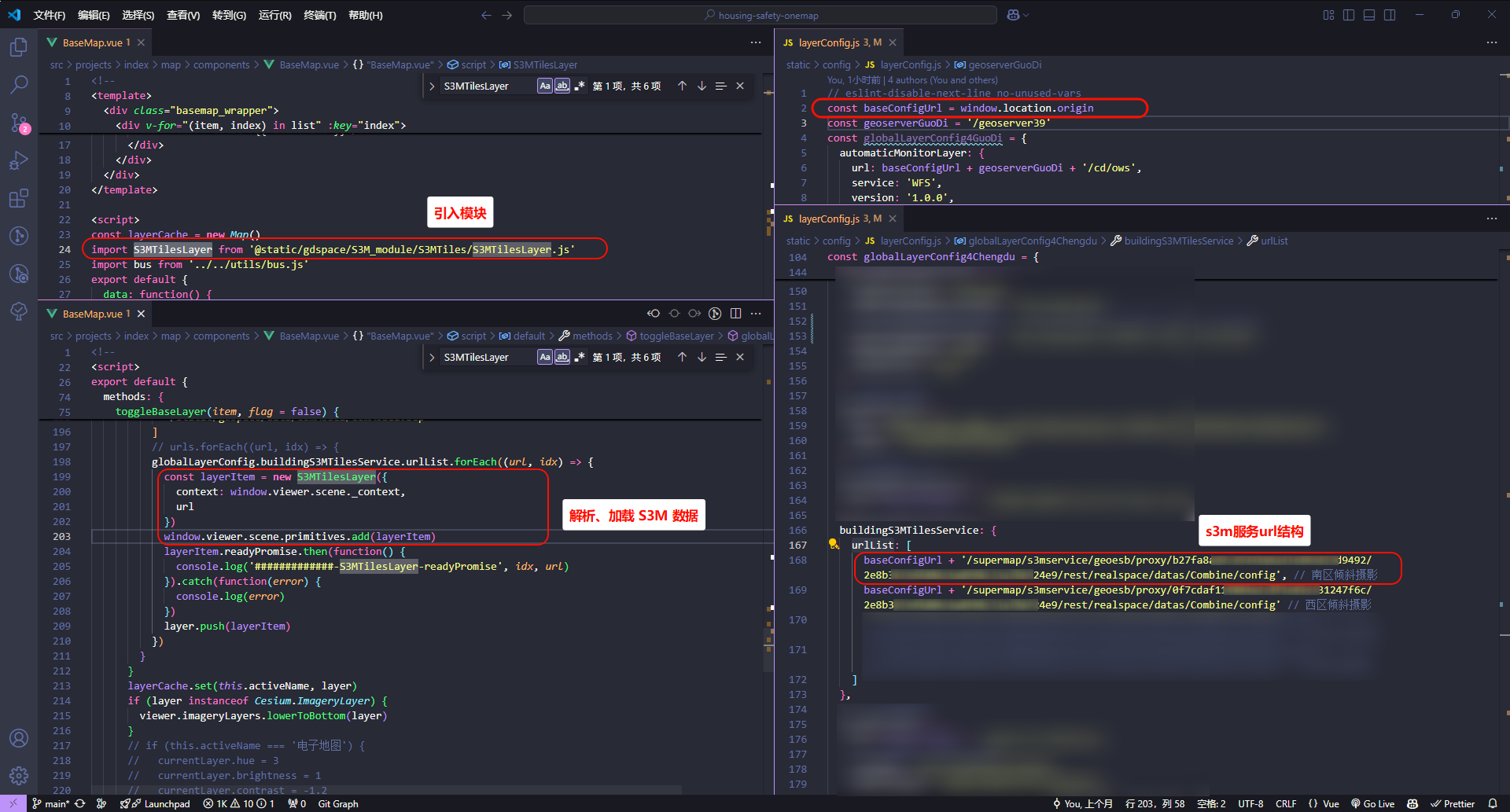
Task: Open the 运行(R) menu
Action: click(274, 15)
